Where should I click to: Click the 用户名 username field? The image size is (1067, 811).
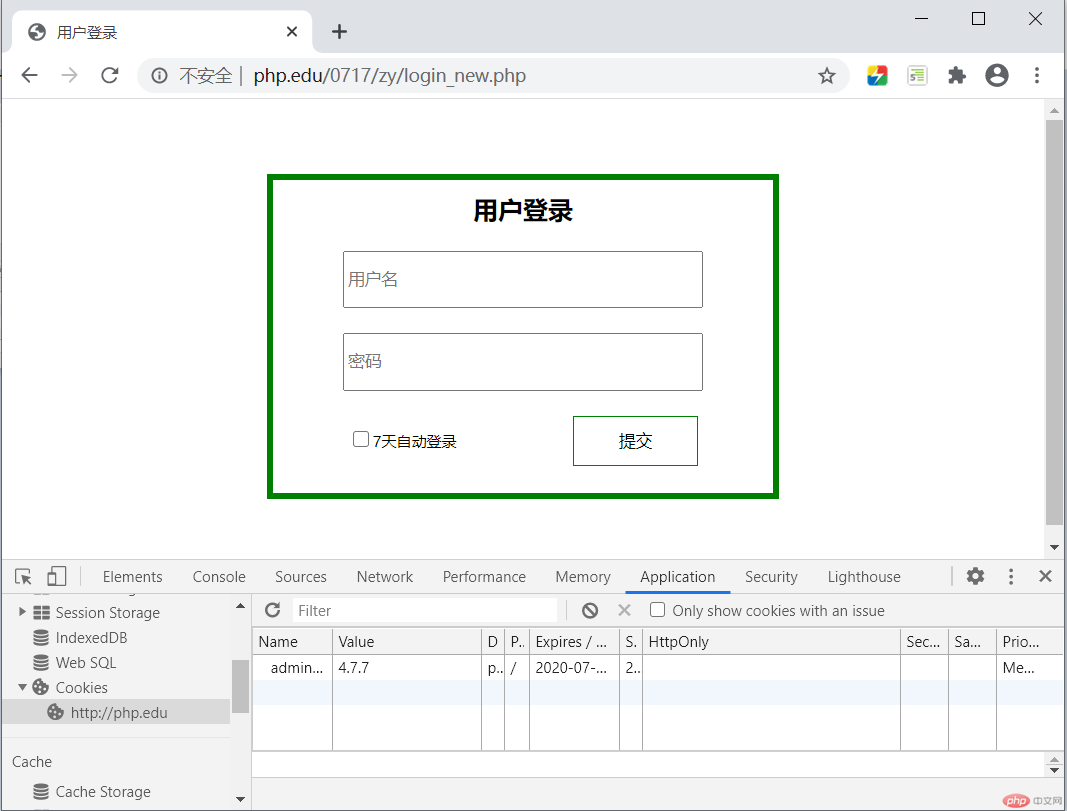click(523, 280)
